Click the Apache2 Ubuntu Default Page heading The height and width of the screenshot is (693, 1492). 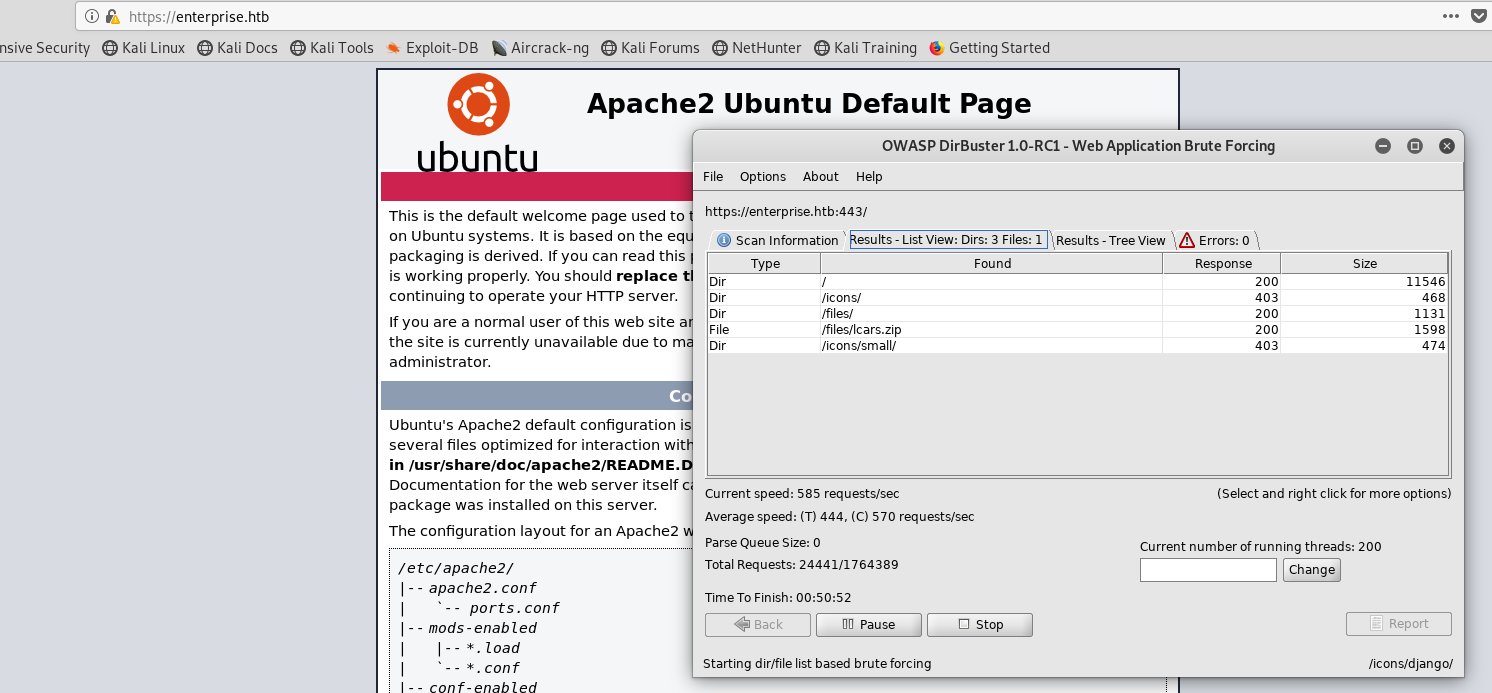[809, 103]
